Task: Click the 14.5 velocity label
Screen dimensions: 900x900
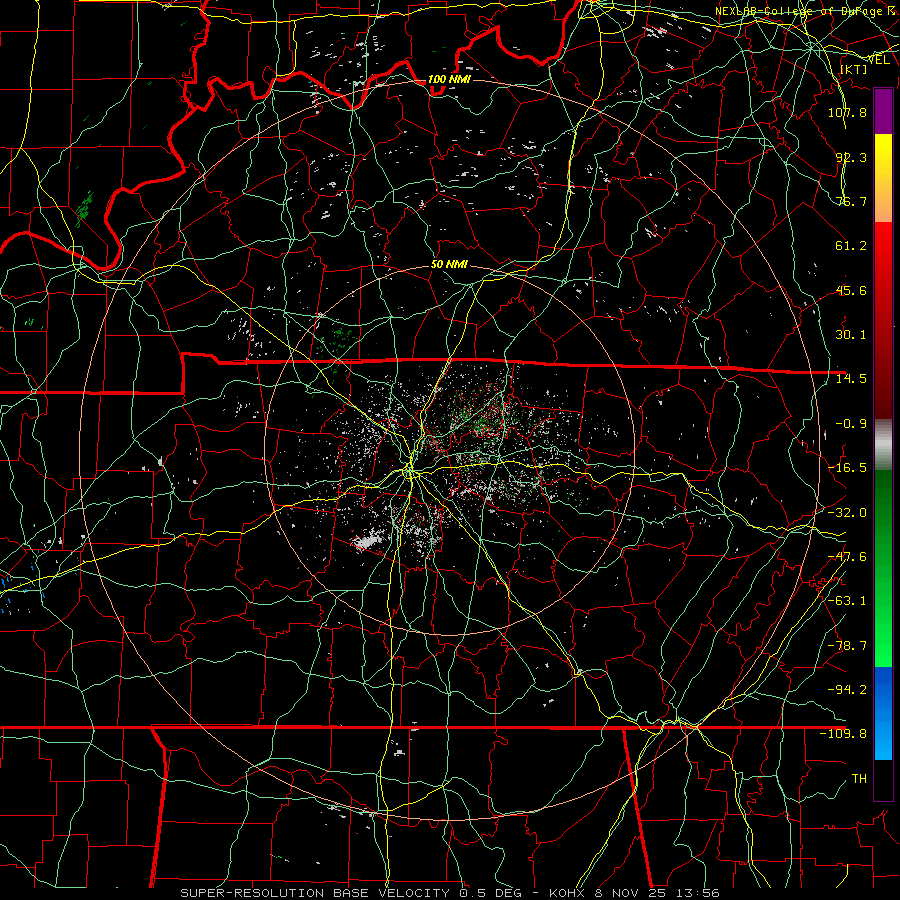Action: pyautogui.click(x=851, y=379)
